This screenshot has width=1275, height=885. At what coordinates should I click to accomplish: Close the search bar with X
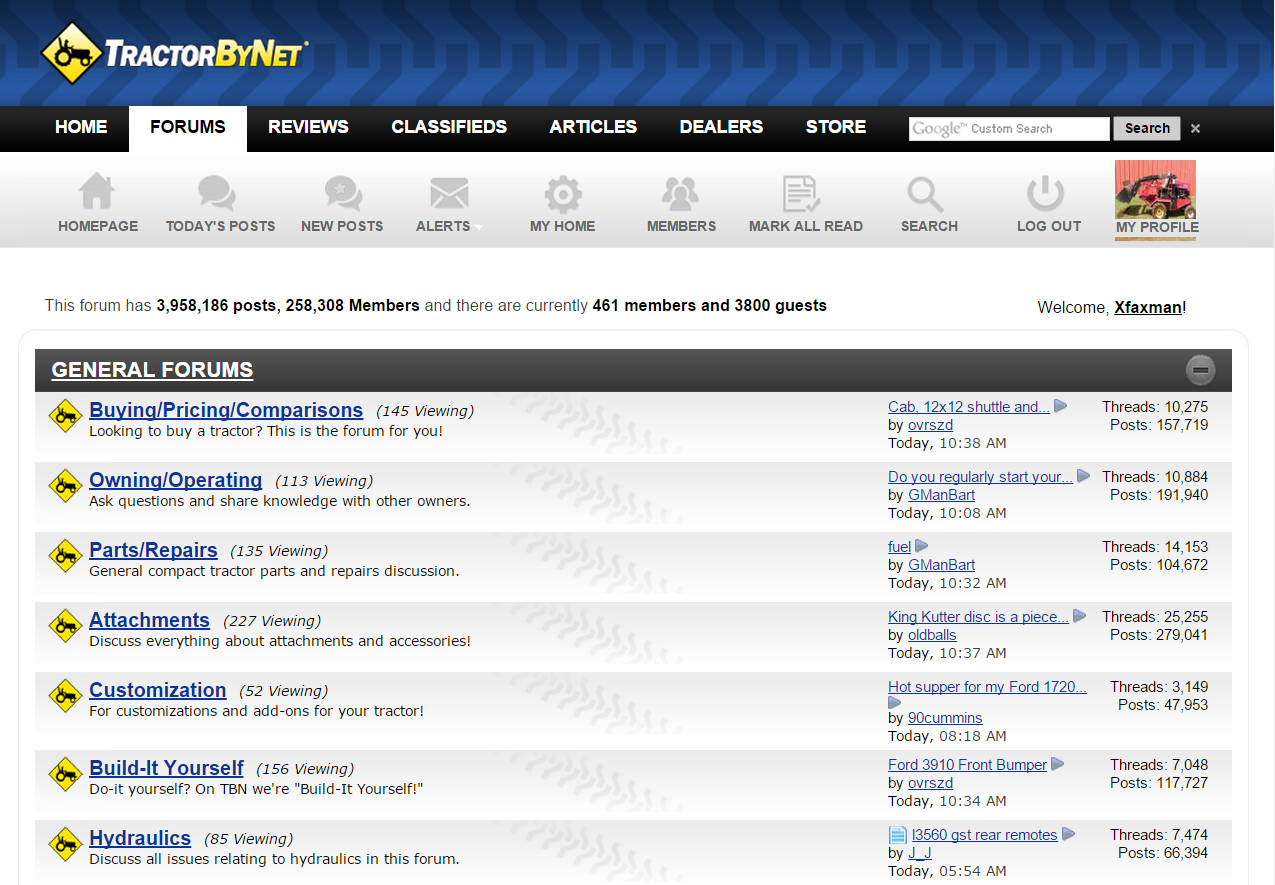click(1195, 129)
